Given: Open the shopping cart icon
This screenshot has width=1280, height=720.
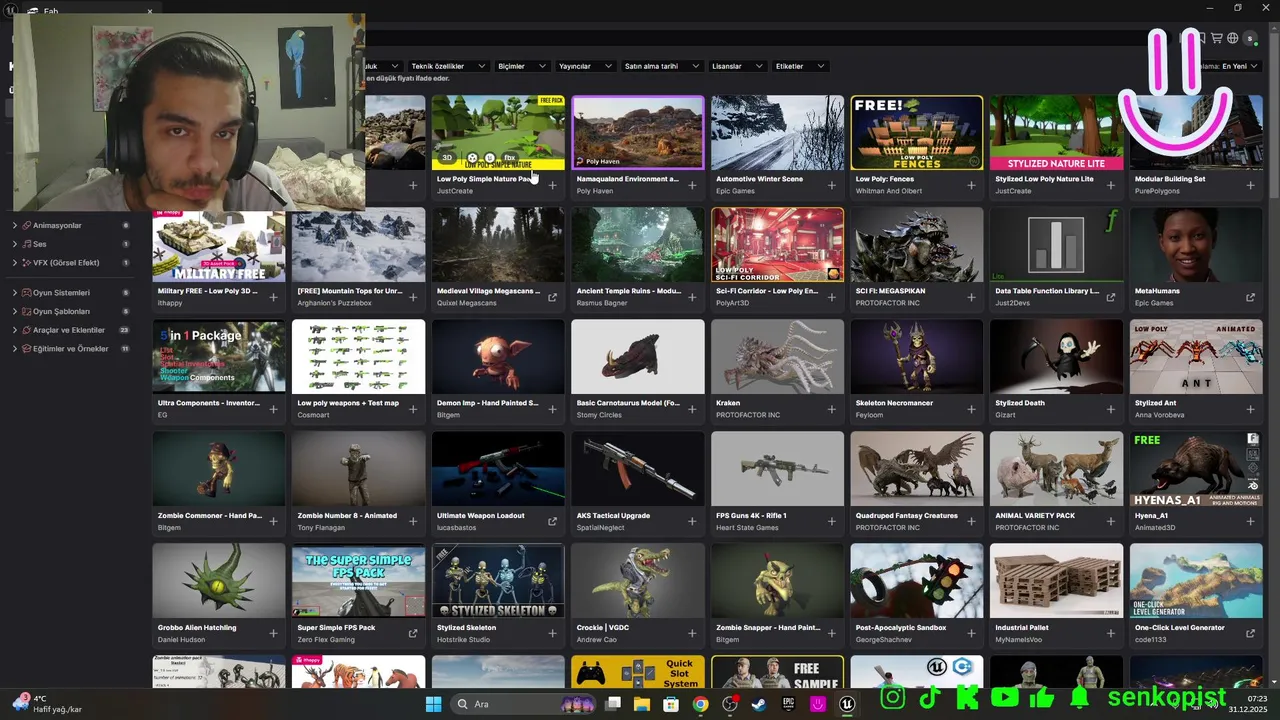Looking at the screenshot, I should [1217, 38].
